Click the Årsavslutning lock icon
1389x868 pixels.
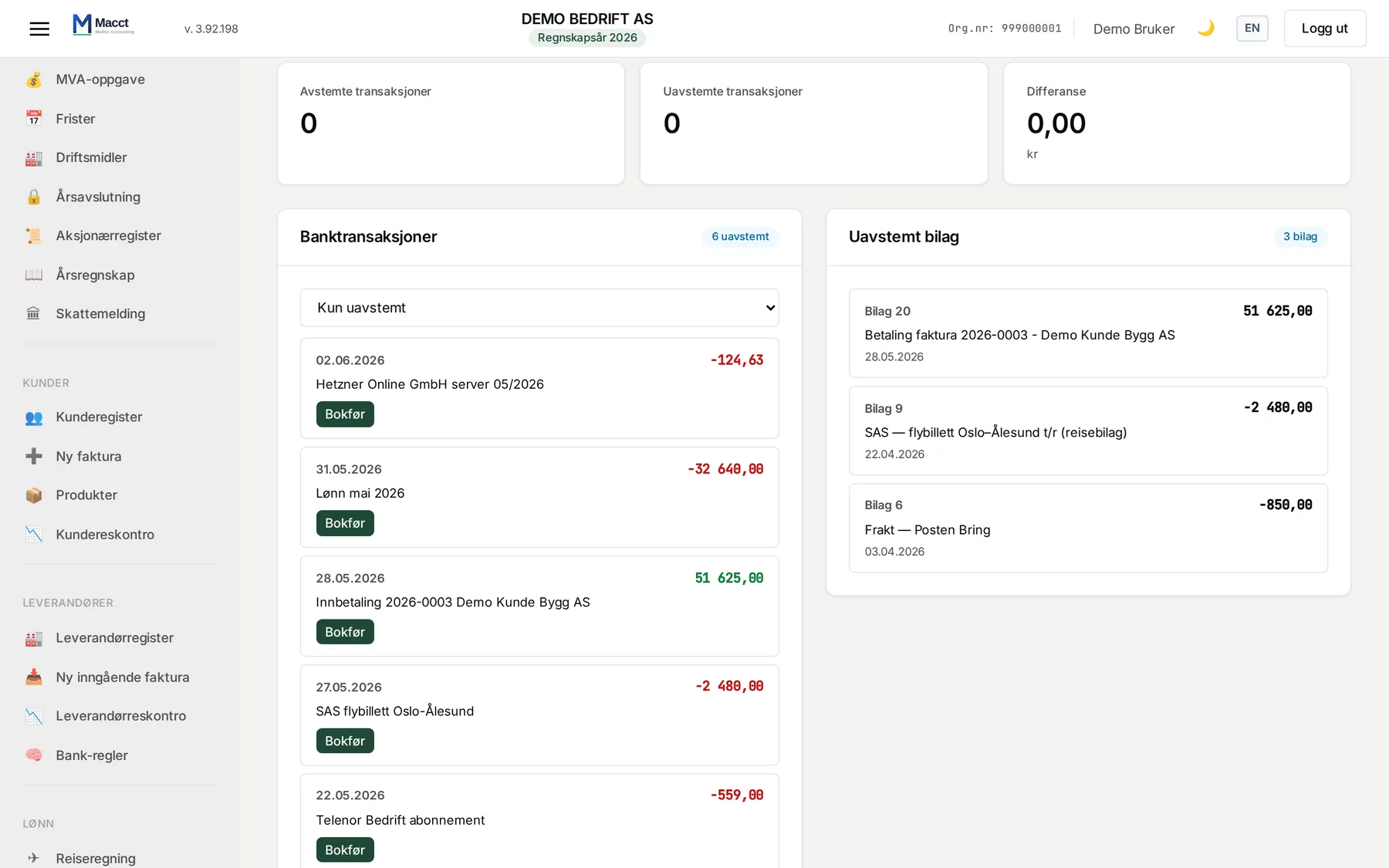(x=34, y=197)
